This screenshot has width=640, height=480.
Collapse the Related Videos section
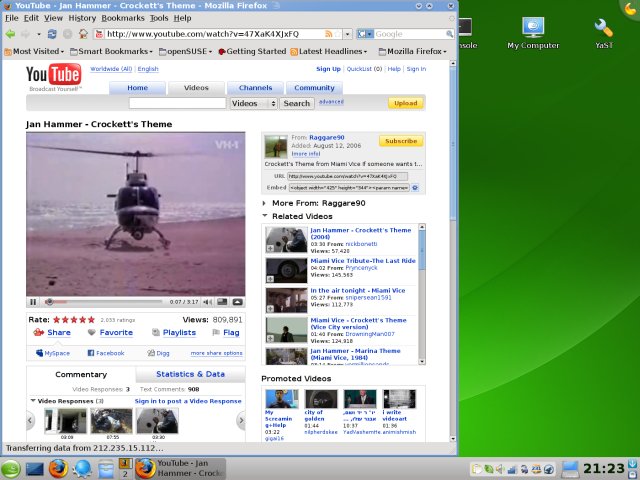[x=265, y=215]
